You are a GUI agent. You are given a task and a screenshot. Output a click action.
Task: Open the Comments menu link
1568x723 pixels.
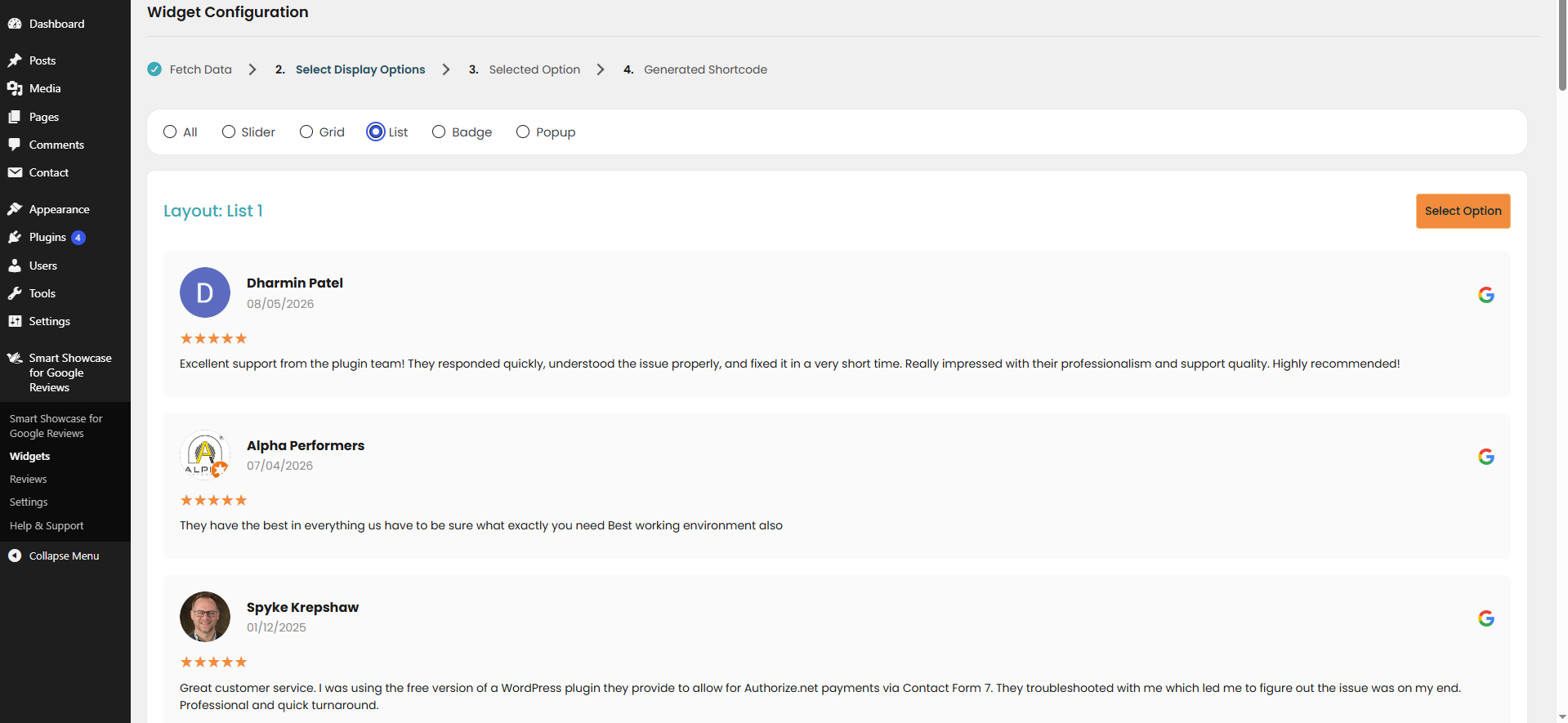[56, 145]
